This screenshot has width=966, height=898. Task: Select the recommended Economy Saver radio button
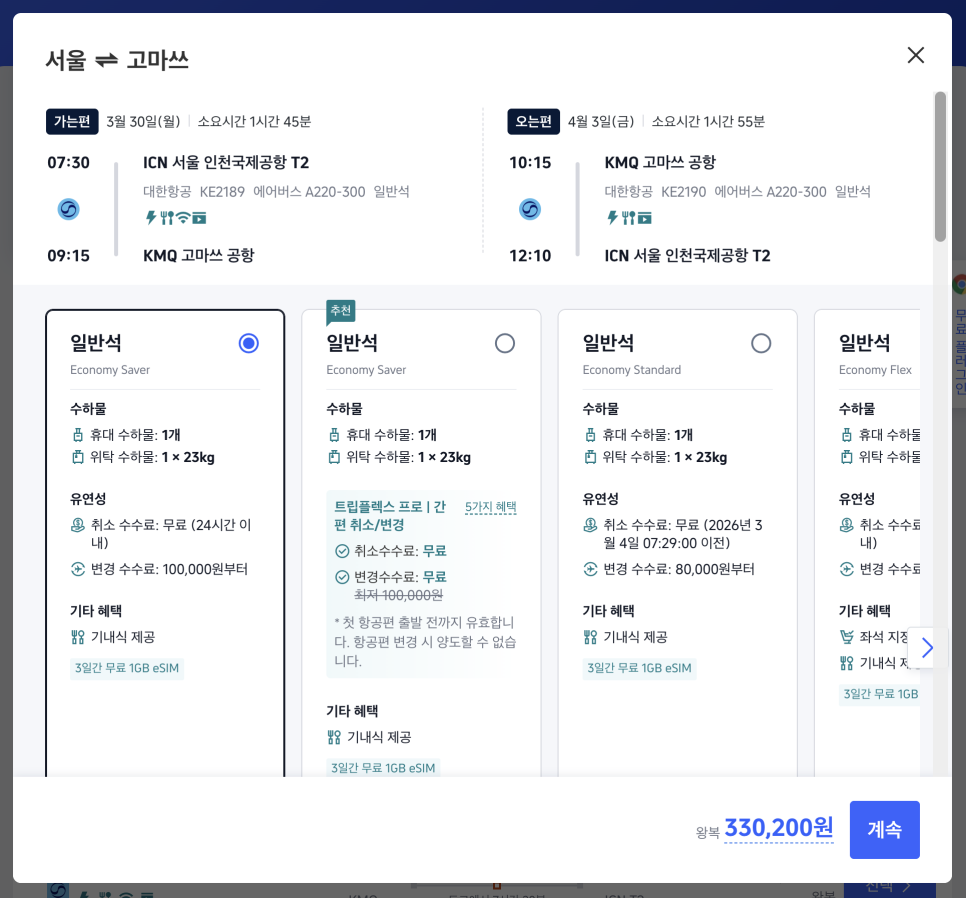coord(505,343)
